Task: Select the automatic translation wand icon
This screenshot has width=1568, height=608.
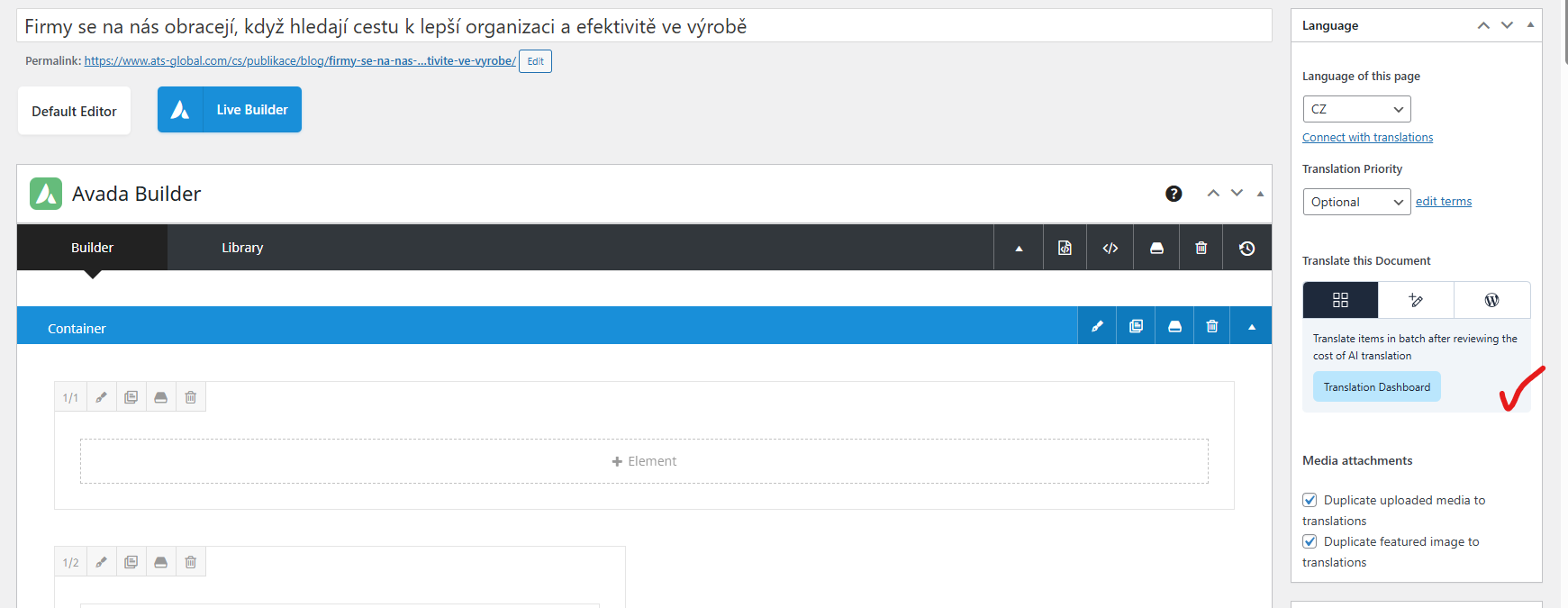Action: coord(1416,300)
